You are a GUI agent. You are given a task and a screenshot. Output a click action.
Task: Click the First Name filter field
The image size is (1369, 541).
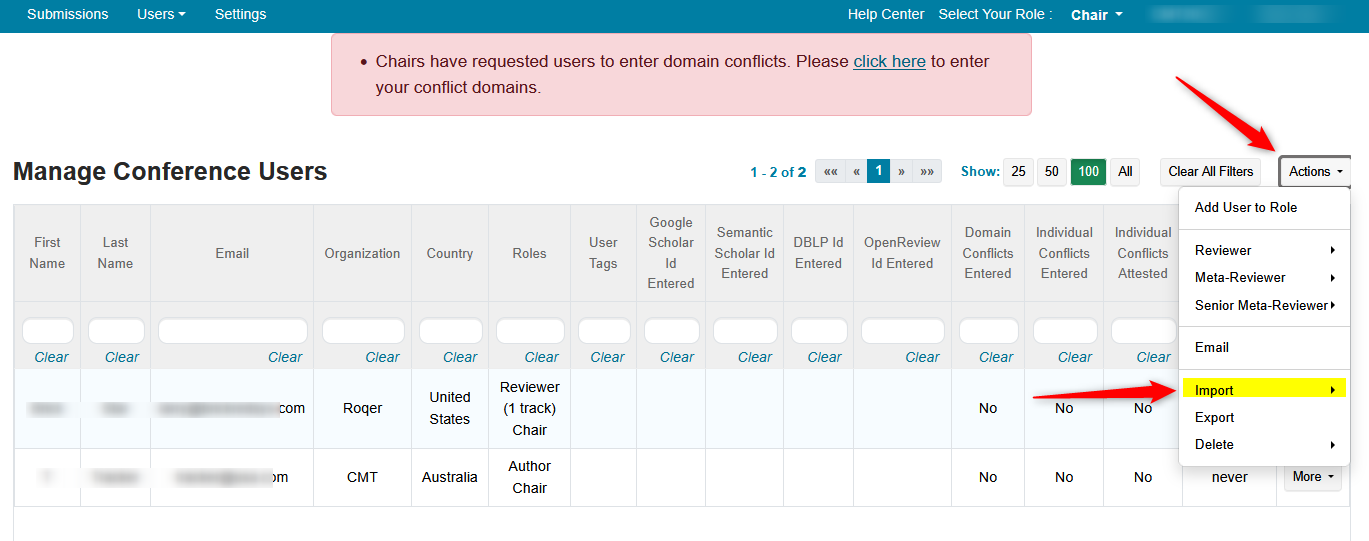48,331
